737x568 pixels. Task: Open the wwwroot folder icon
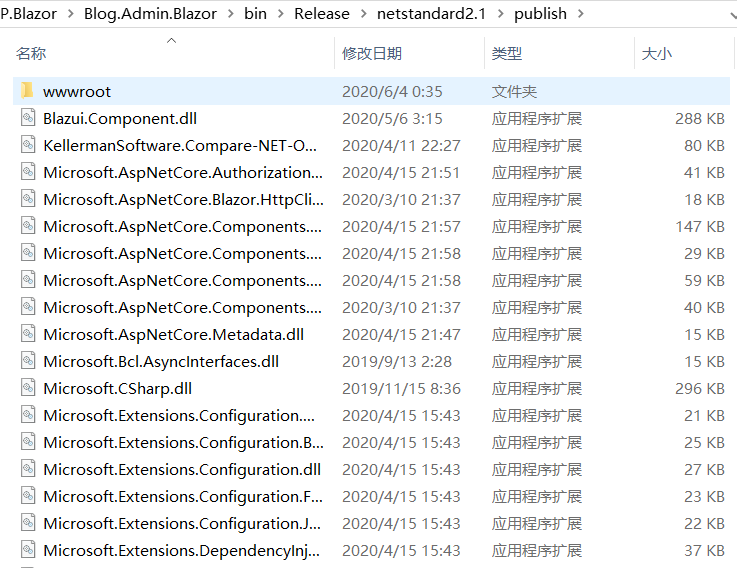[27, 90]
